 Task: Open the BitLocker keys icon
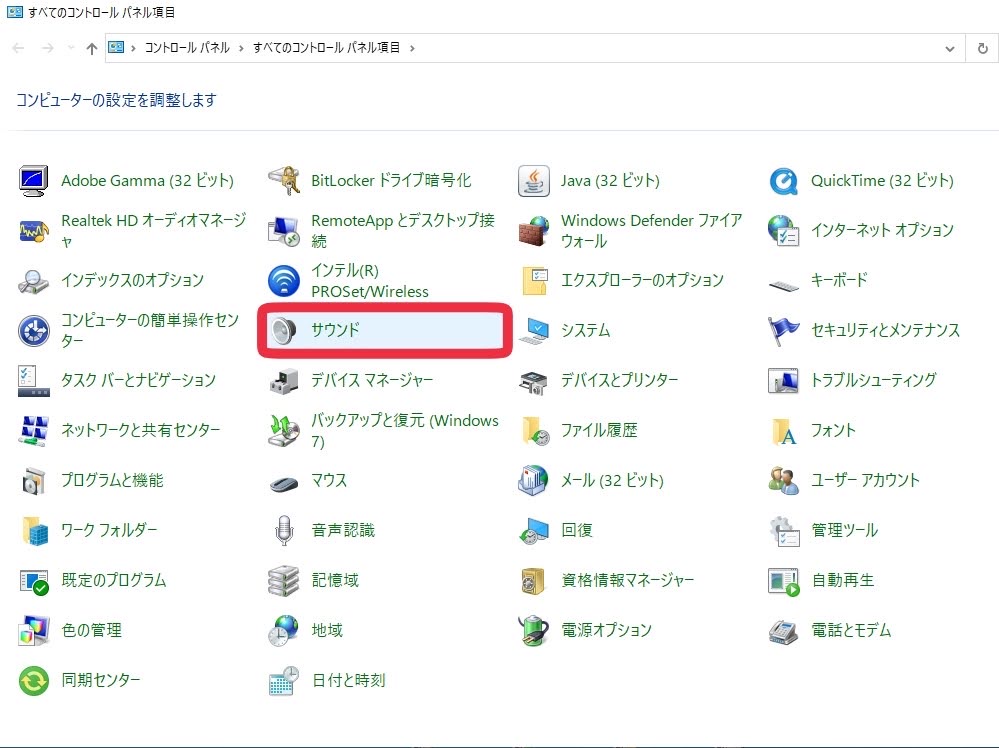pos(285,181)
